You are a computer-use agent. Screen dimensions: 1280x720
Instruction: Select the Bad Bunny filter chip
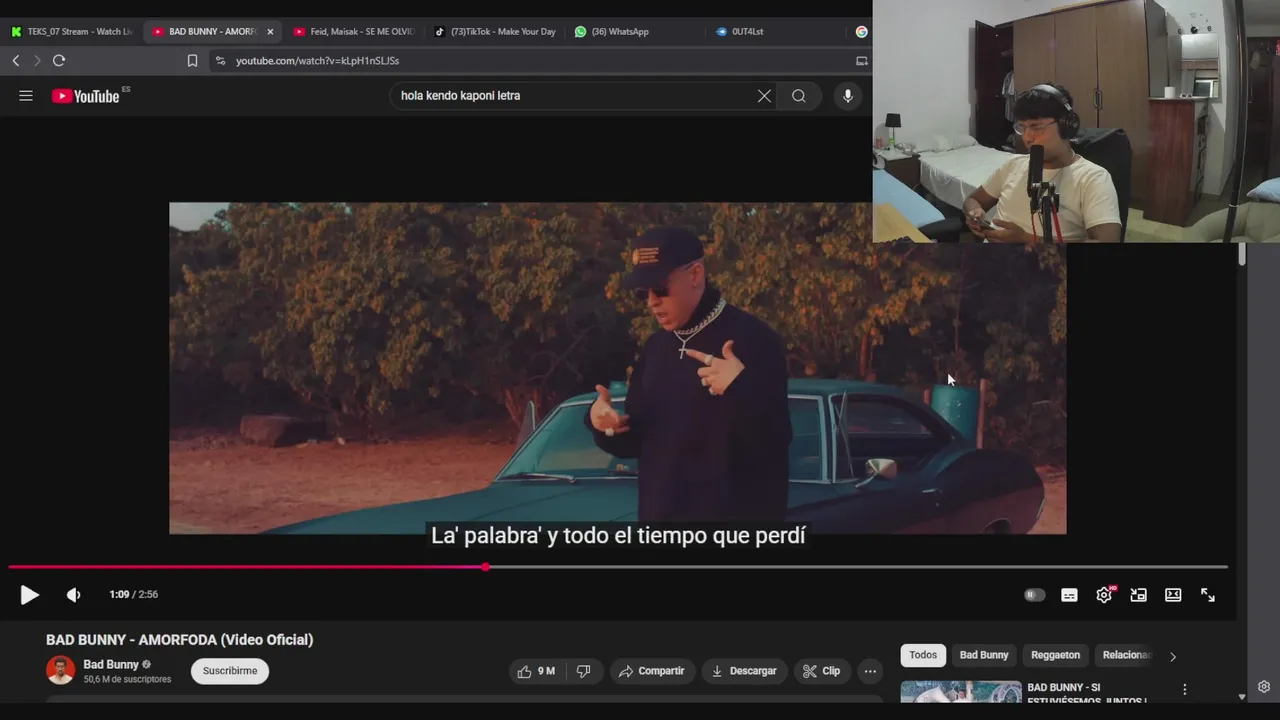984,655
